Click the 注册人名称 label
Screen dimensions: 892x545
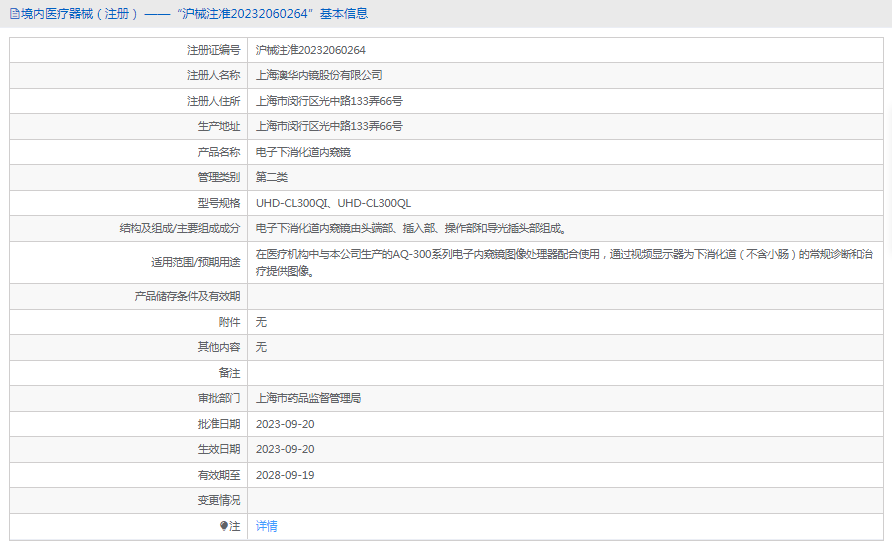[213, 75]
